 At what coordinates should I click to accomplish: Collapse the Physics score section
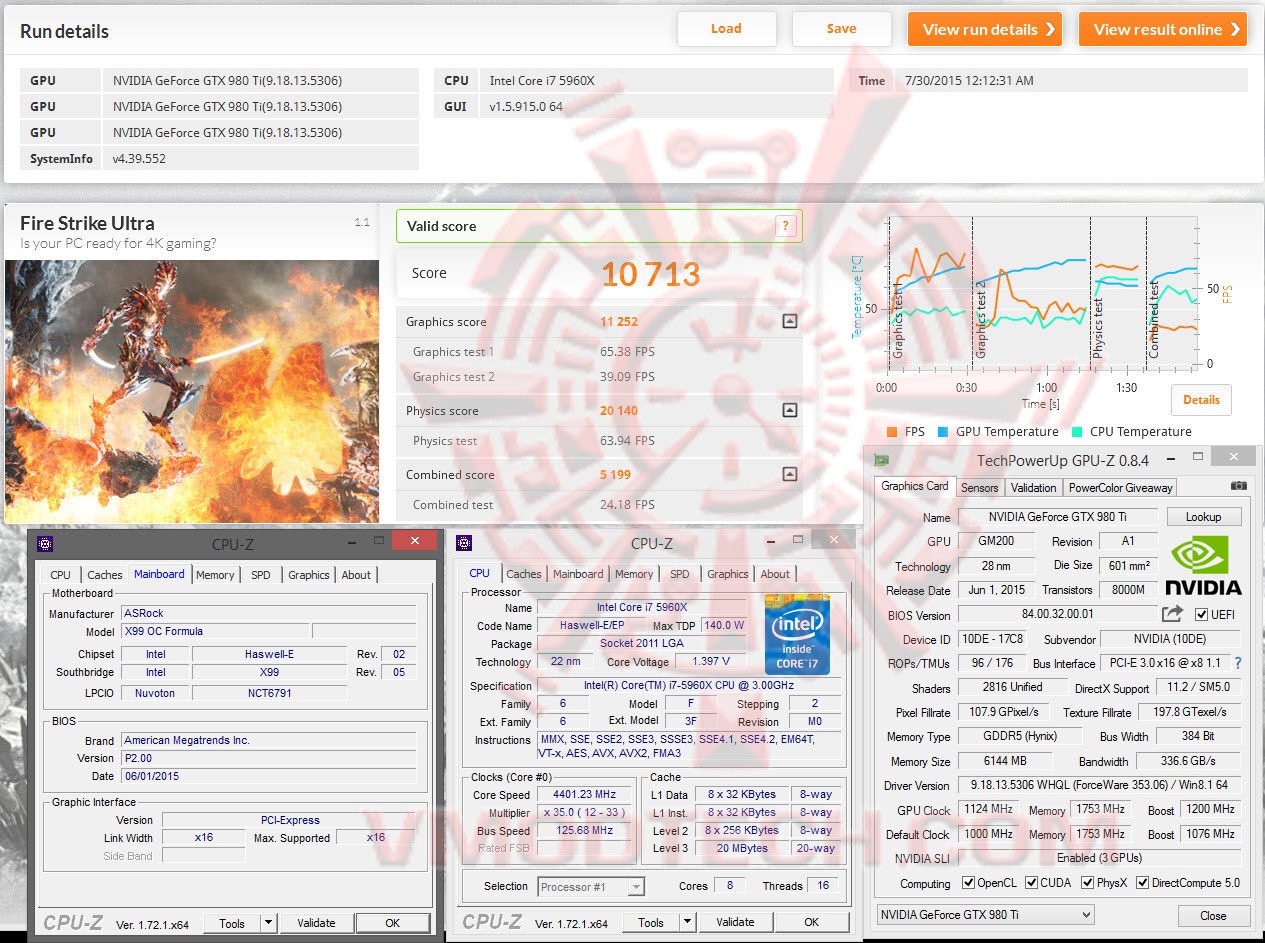coord(789,410)
